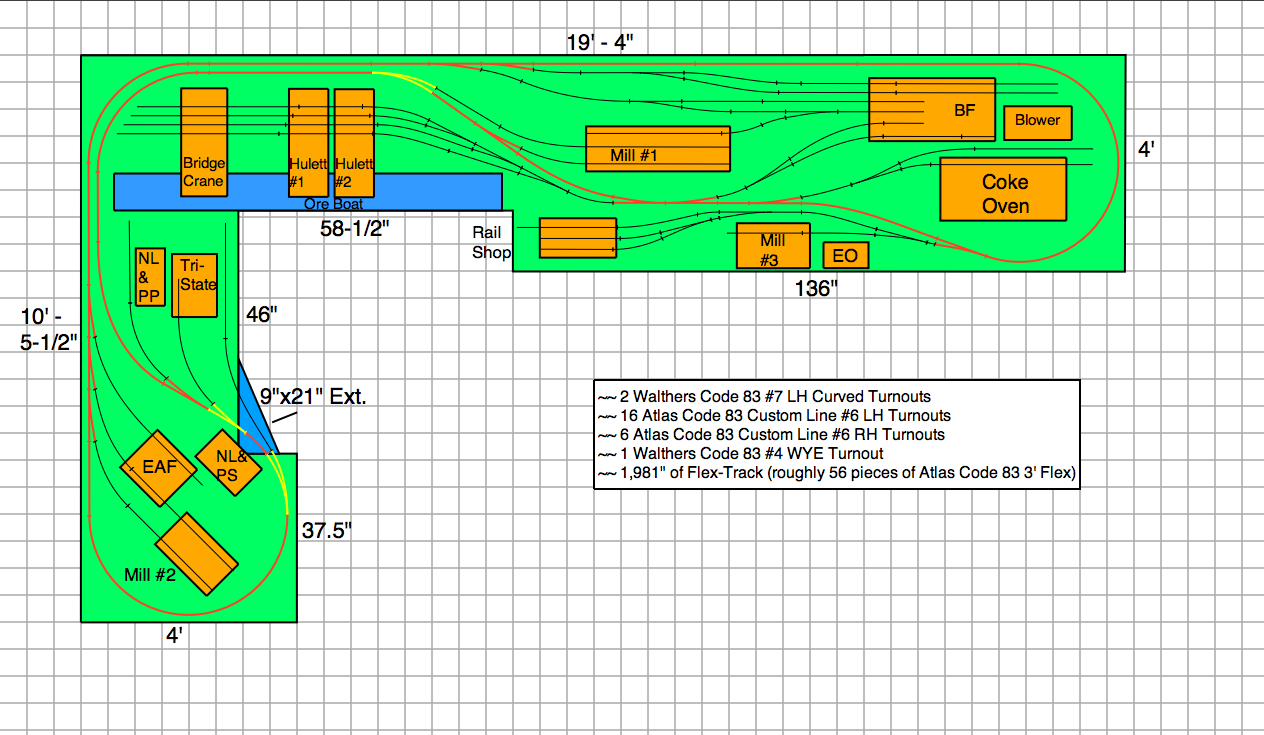Click the EAF diamond-shaped building
This screenshot has width=1264, height=735.
point(158,468)
